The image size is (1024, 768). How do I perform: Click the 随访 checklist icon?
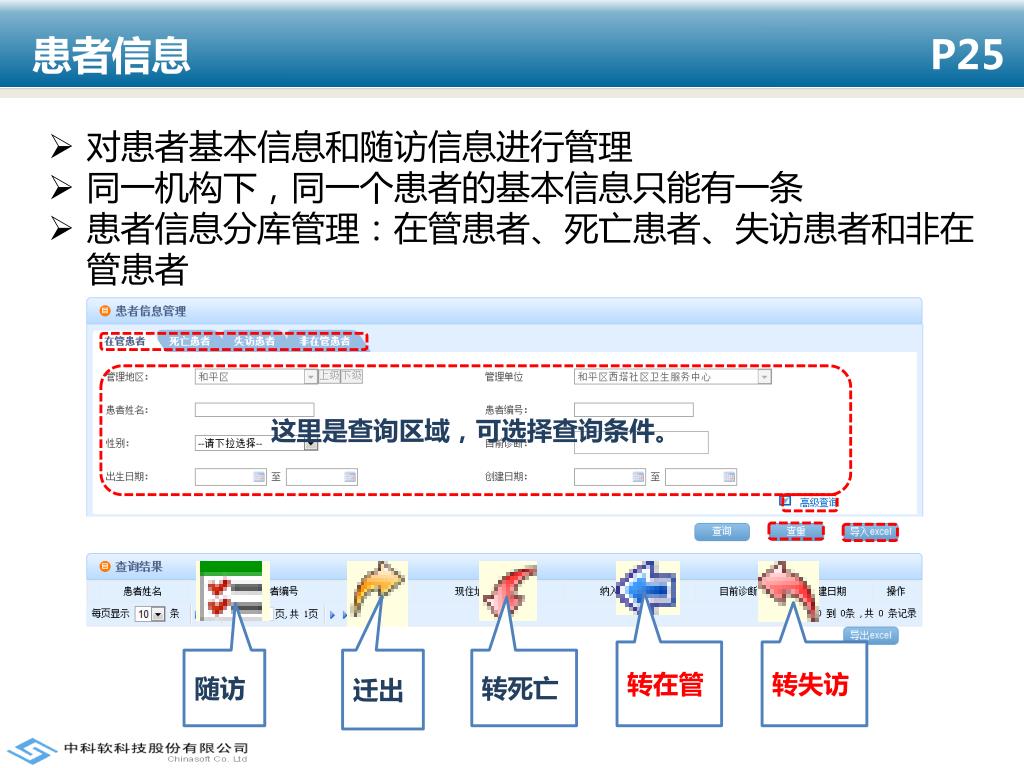point(231,590)
